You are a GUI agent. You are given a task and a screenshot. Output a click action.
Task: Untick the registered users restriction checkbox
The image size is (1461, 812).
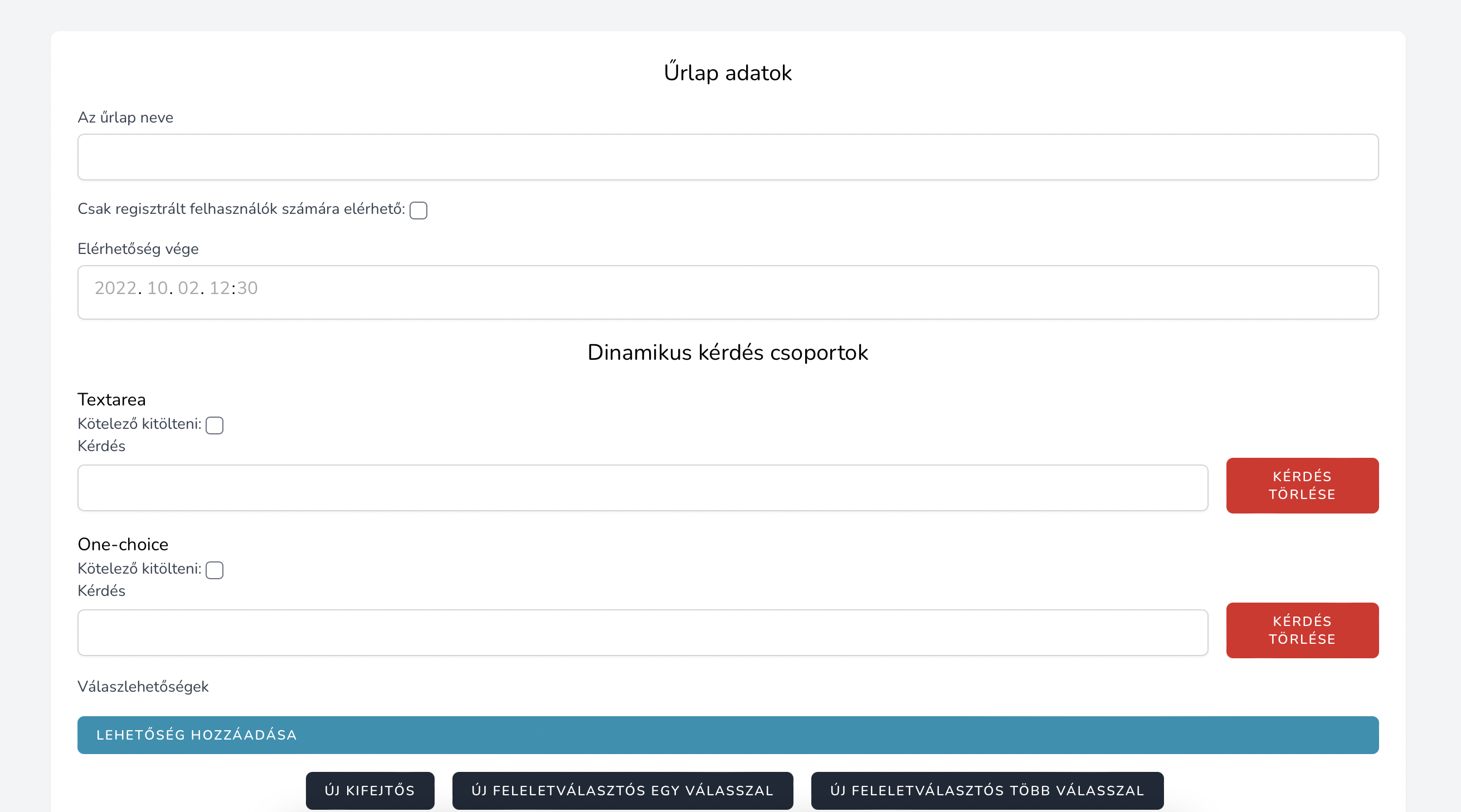418,211
